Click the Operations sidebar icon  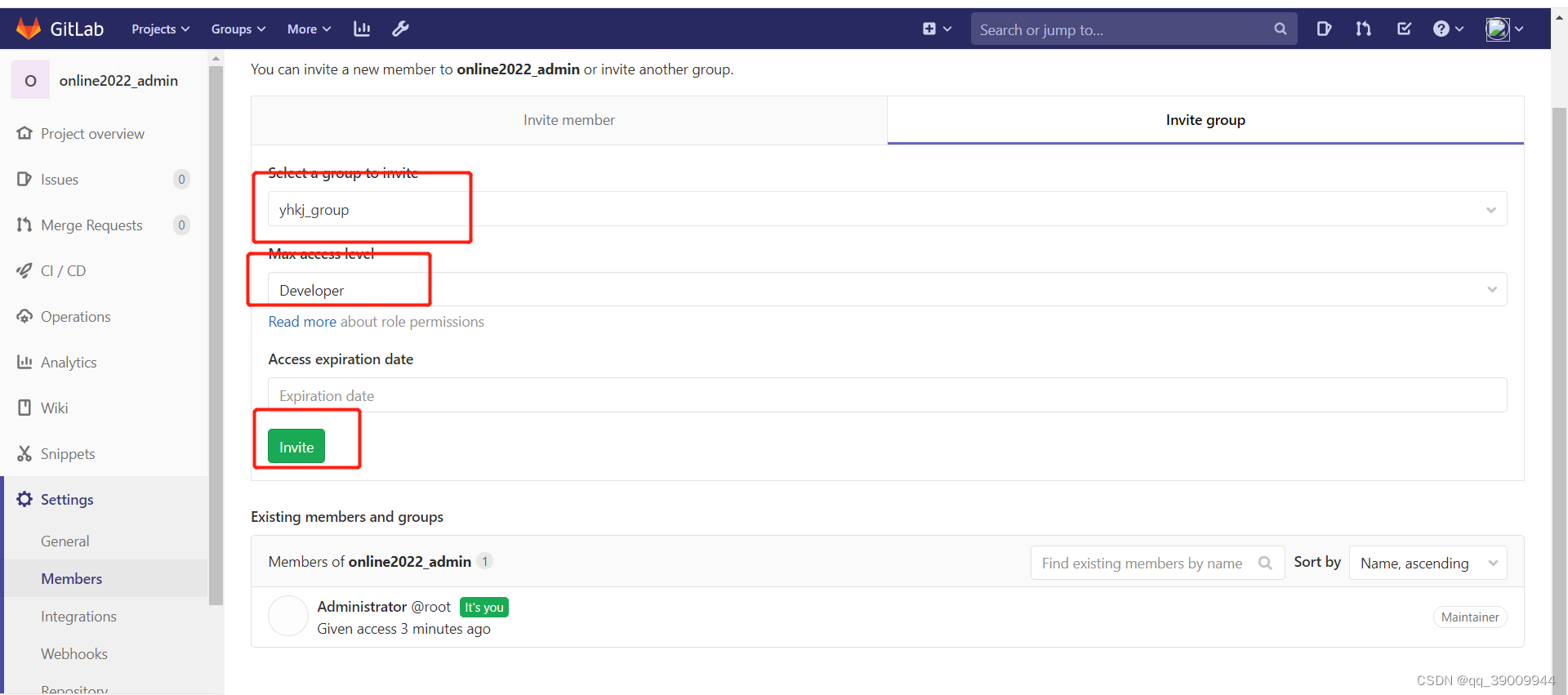pyautogui.click(x=24, y=316)
